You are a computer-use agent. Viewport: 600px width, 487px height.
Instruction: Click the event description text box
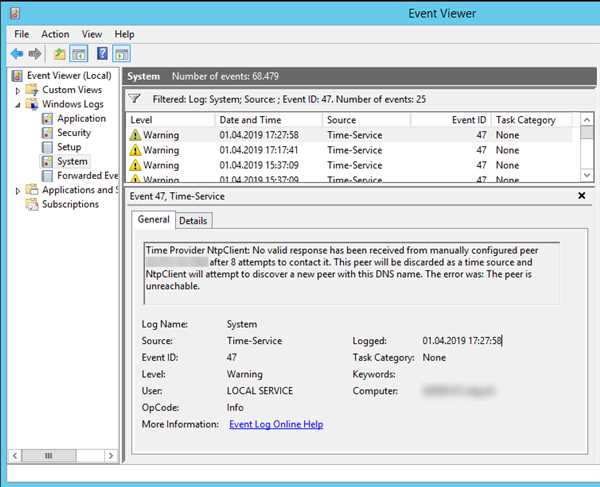352,273
